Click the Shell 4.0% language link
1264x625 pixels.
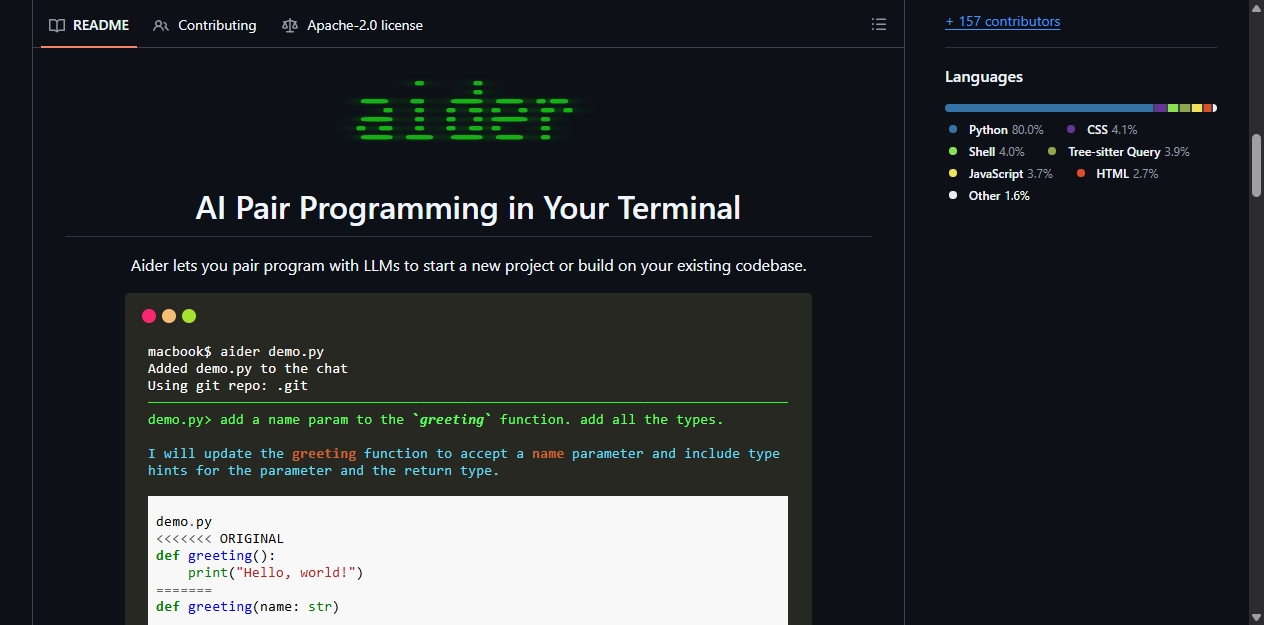click(x=987, y=152)
